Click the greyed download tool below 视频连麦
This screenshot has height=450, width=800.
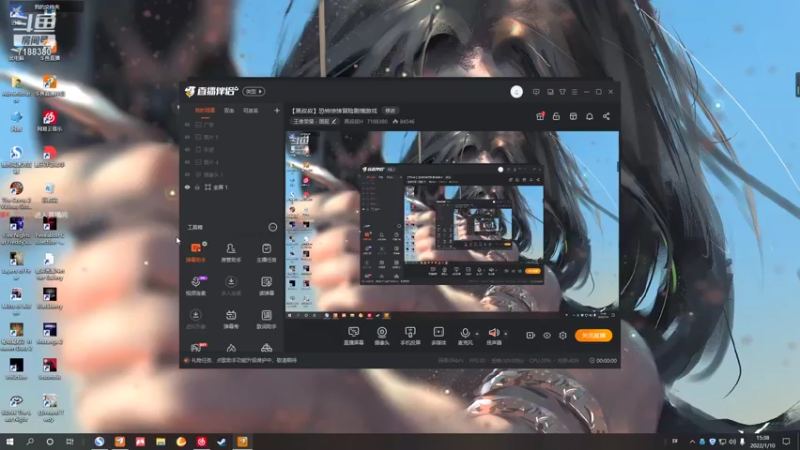(x=195, y=319)
